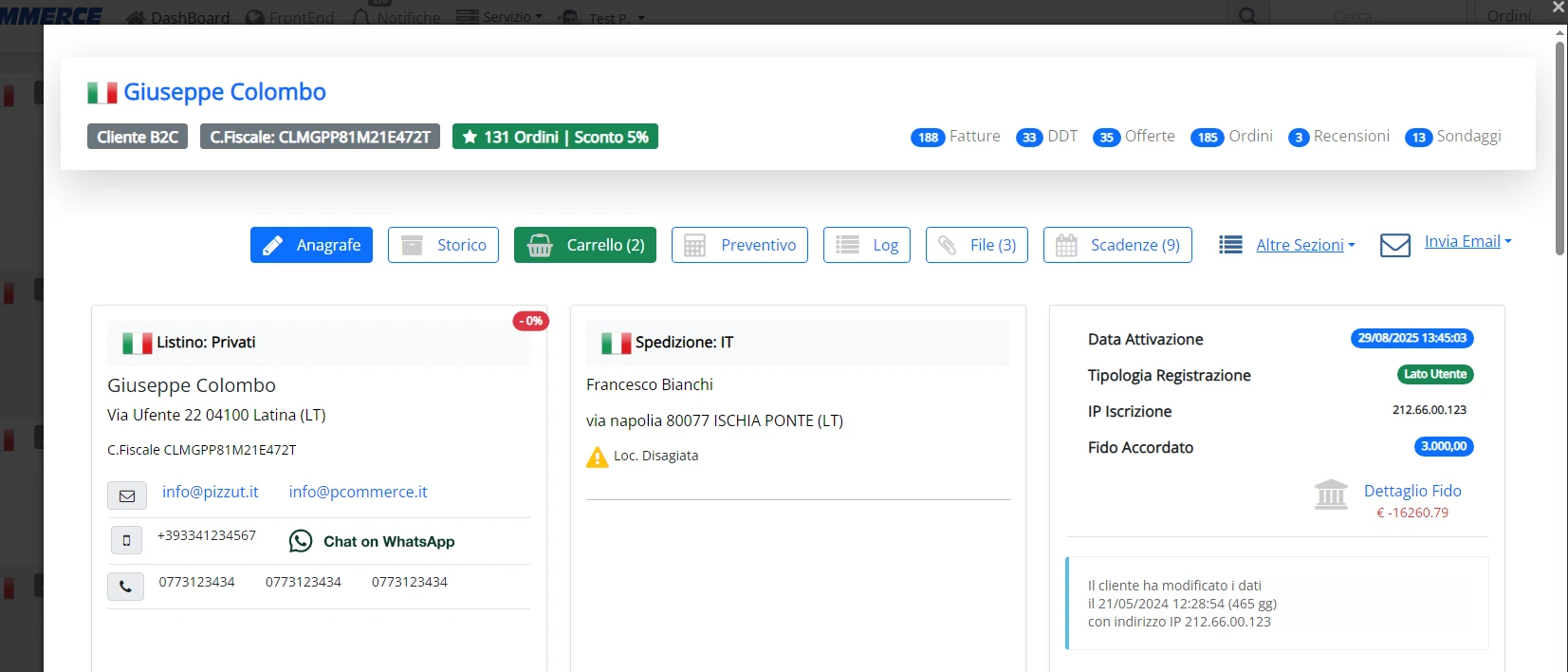
Task: Open Carrello (2) tab
Action: [x=585, y=245]
